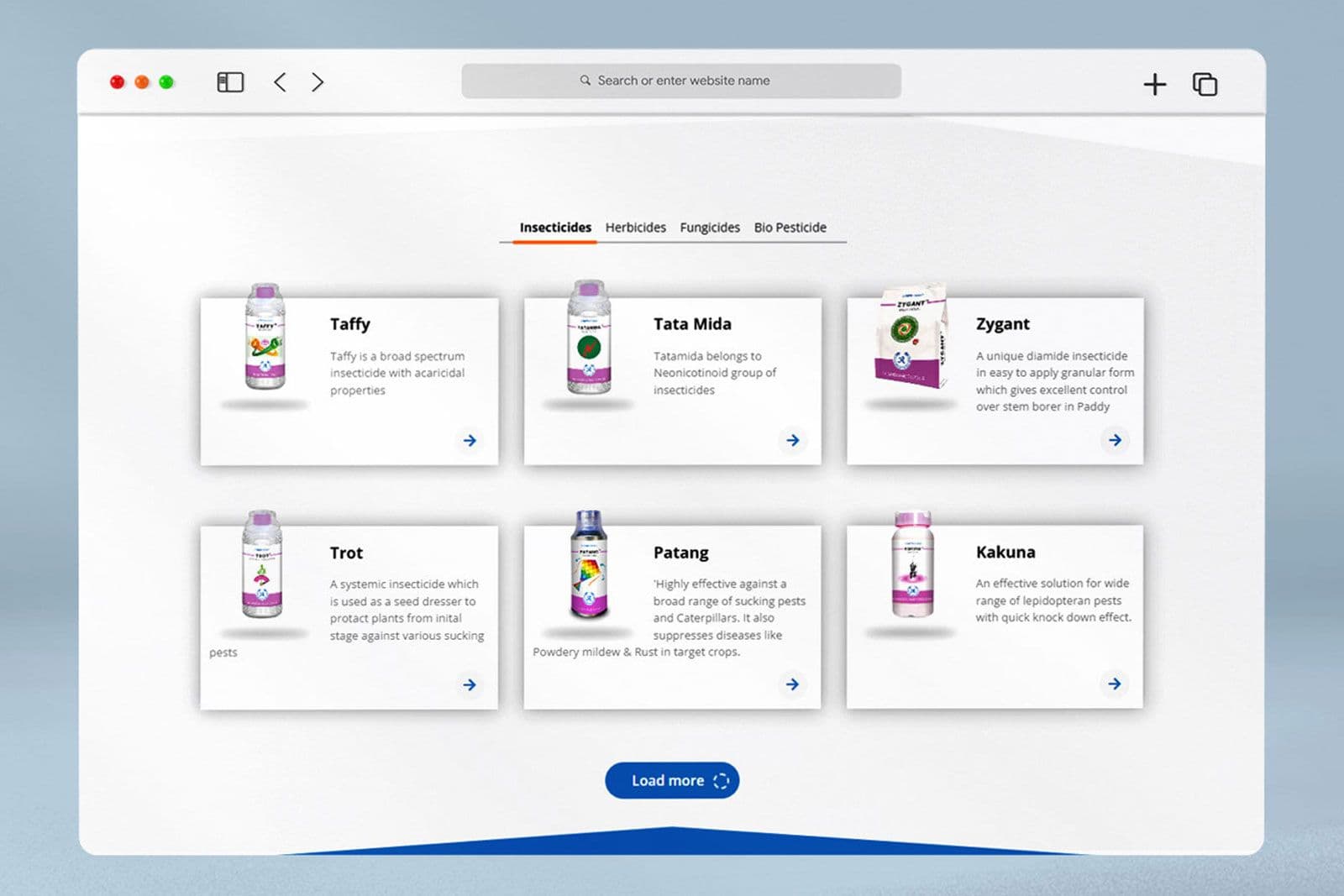Viewport: 1344px width, 896px height.
Task: Go back with the left chevron
Action: tap(281, 81)
